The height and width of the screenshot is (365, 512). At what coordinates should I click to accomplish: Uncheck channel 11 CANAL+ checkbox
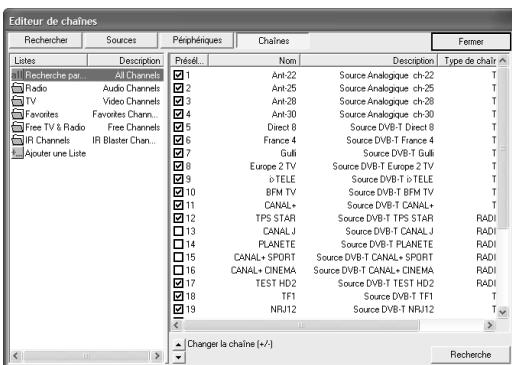(x=179, y=205)
